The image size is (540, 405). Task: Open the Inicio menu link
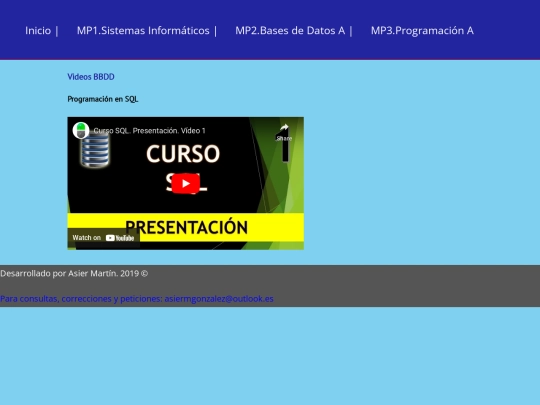(x=38, y=31)
